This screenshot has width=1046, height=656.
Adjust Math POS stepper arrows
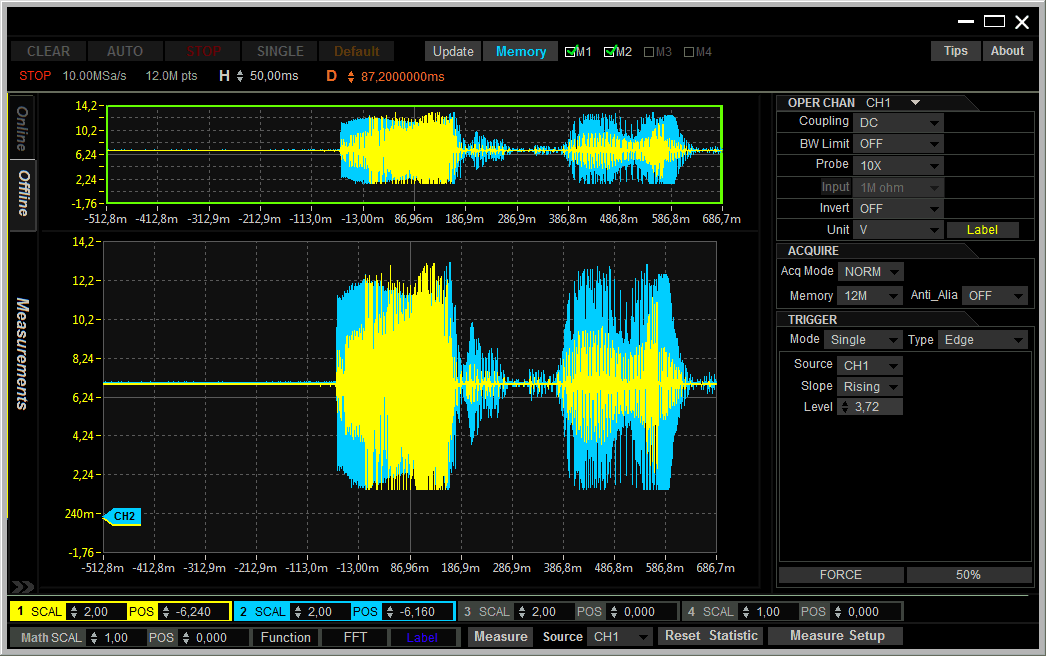point(186,637)
